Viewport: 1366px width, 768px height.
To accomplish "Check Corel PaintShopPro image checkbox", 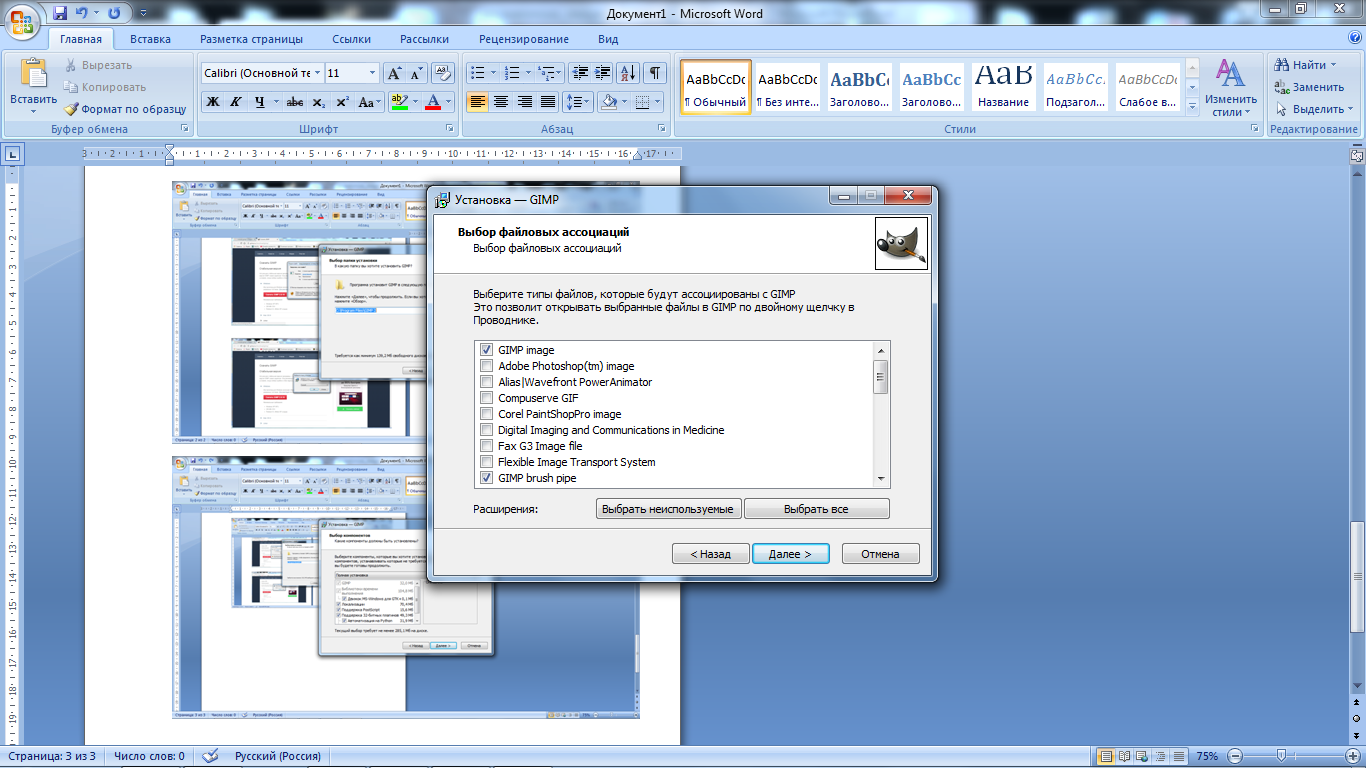I will pos(487,414).
